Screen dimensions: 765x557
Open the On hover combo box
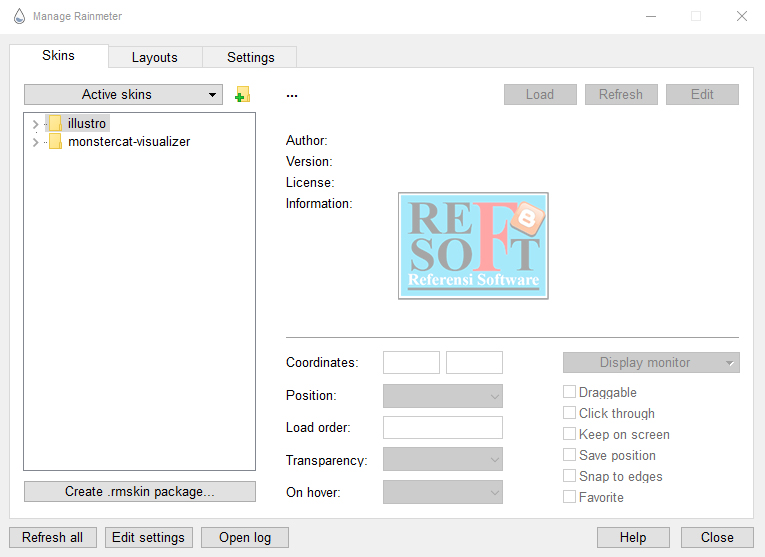coord(443,492)
